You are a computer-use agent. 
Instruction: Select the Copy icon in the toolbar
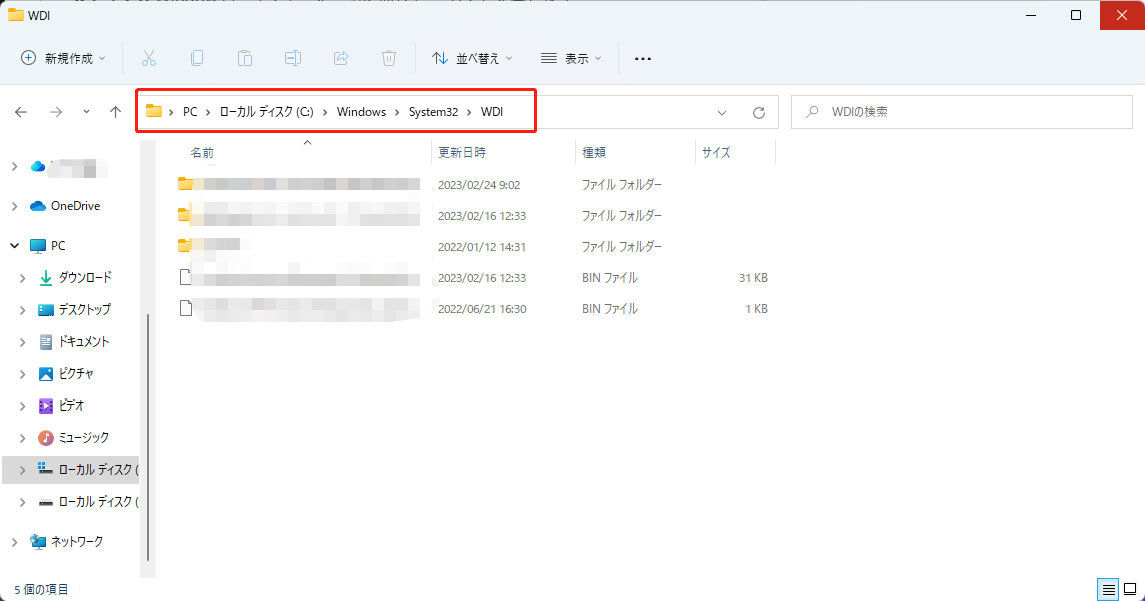(197, 58)
